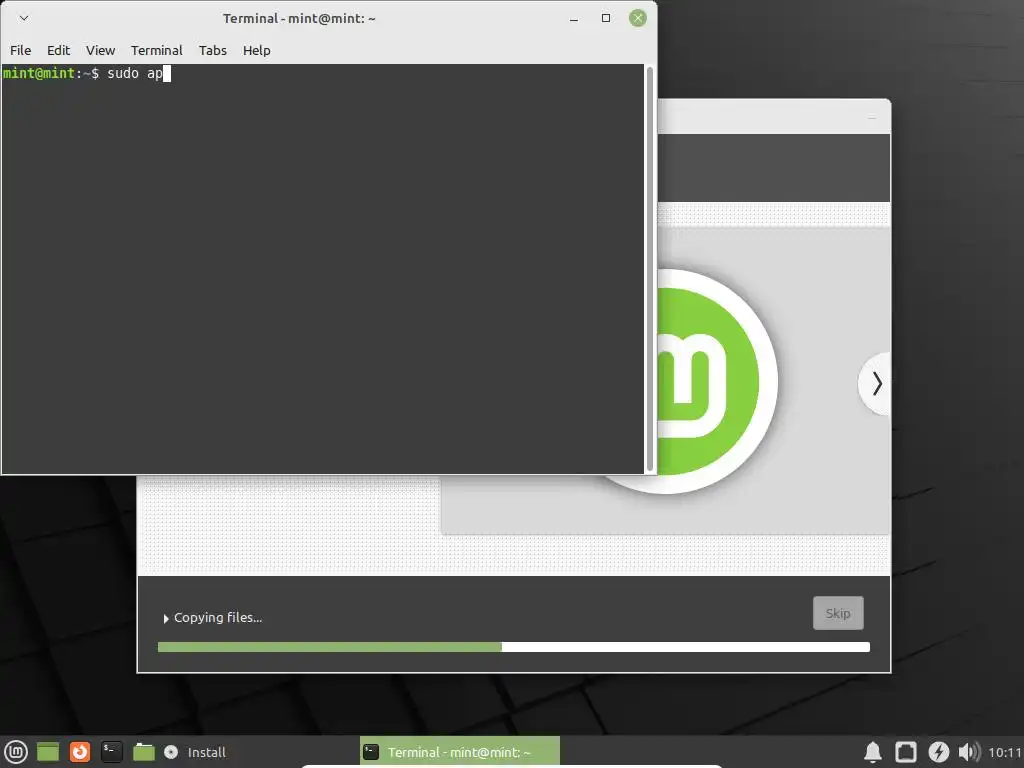Viewport: 1024px width, 768px height.
Task: Click the Mint logo slideshow image
Action: click(716, 381)
